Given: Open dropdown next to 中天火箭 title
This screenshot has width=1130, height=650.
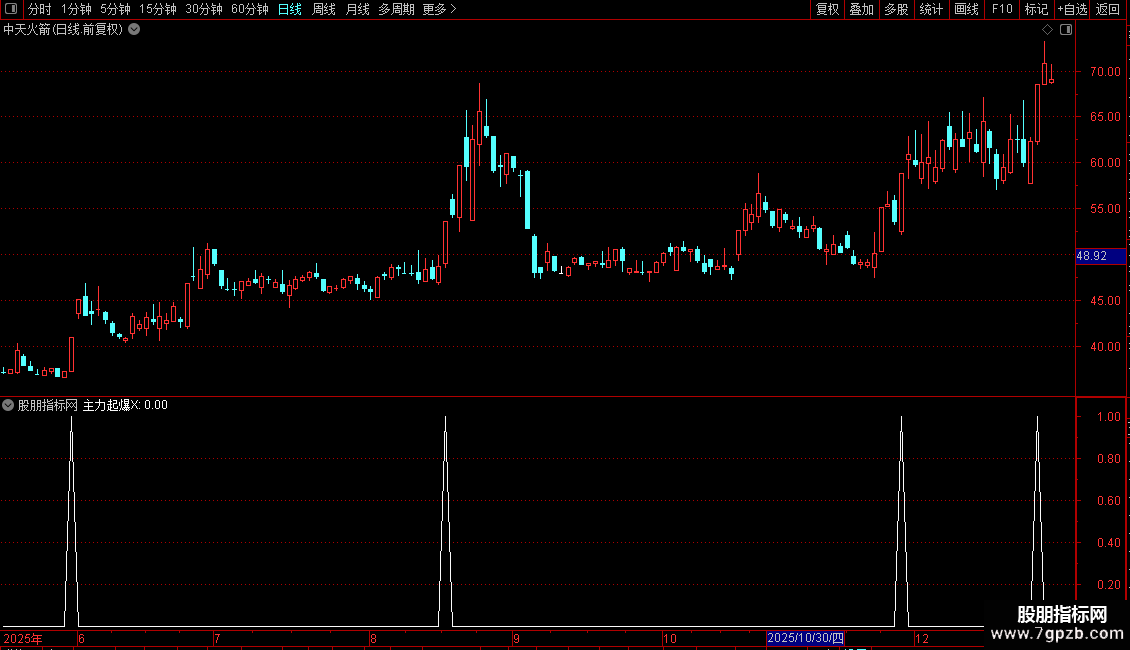Looking at the screenshot, I should tap(134, 30).
